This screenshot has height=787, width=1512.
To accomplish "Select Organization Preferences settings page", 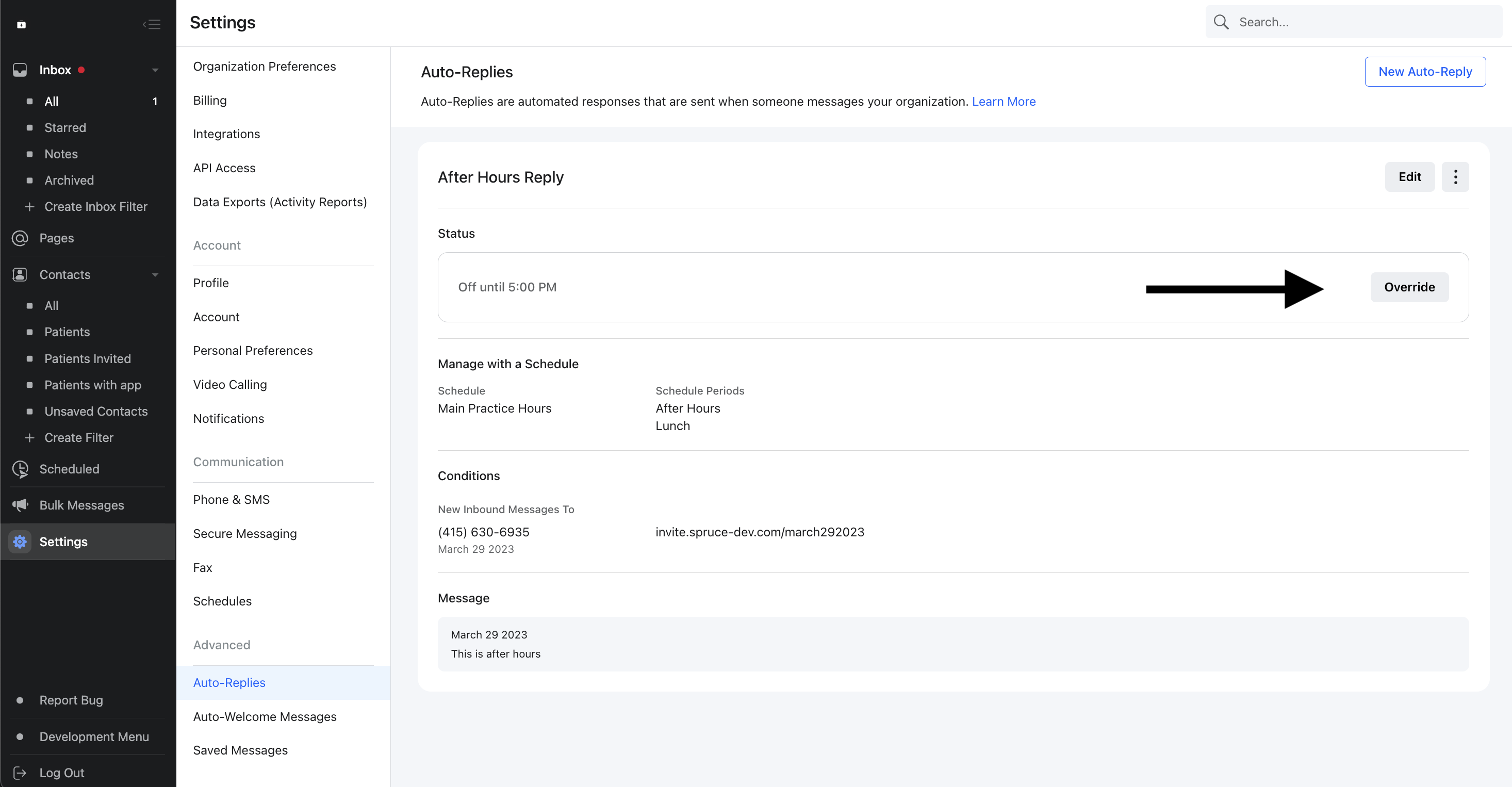I will coord(264,67).
